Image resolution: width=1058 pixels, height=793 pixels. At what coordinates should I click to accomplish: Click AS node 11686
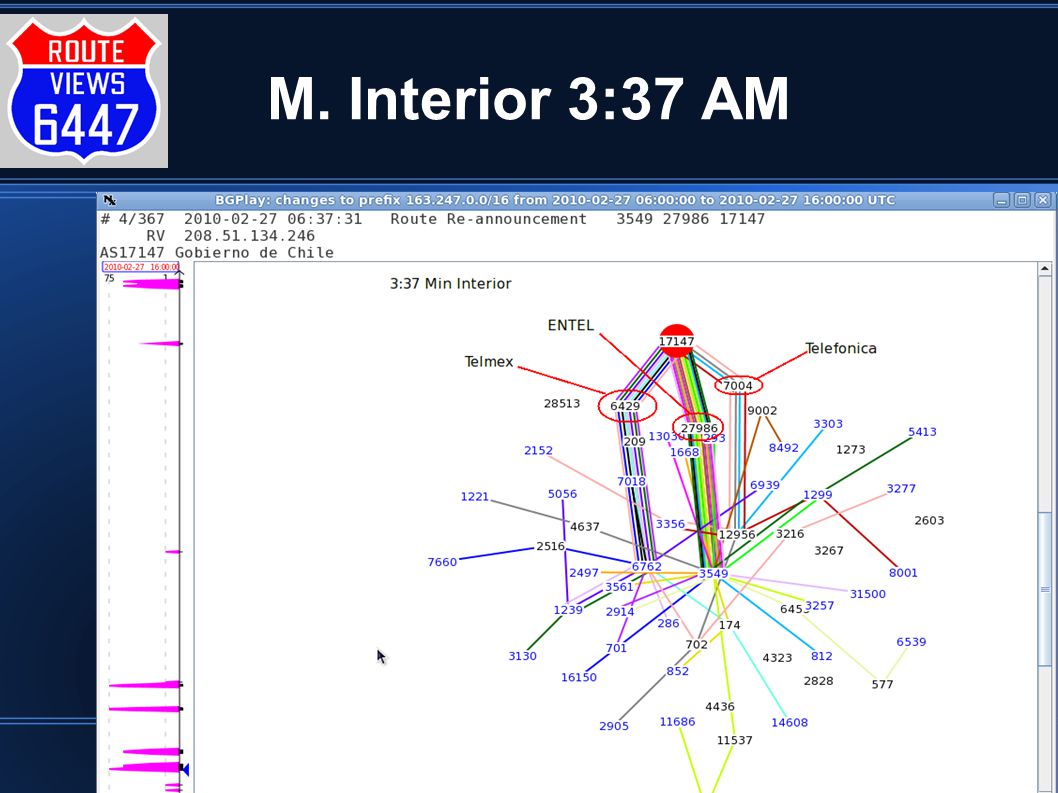coord(677,722)
